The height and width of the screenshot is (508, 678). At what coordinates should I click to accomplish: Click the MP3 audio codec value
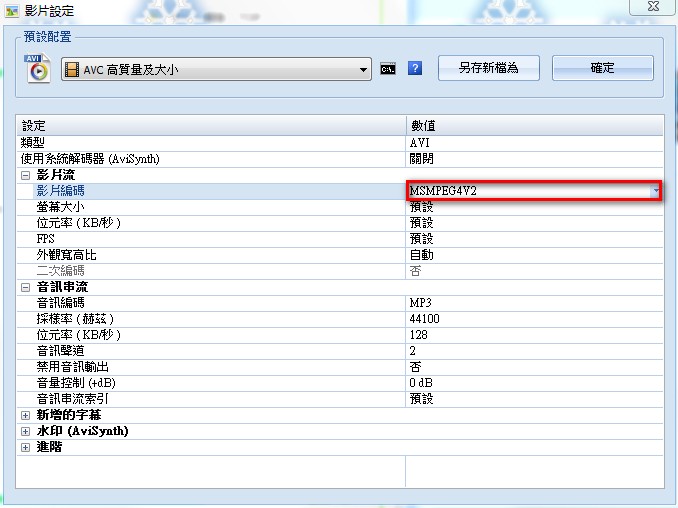point(420,303)
